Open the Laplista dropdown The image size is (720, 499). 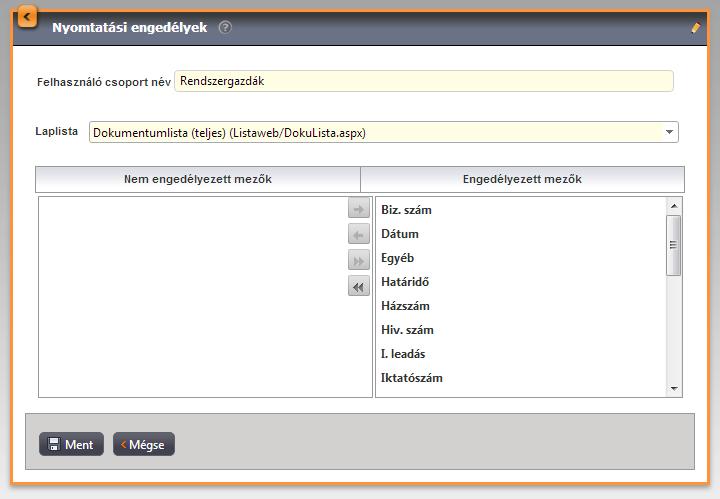coord(383,132)
